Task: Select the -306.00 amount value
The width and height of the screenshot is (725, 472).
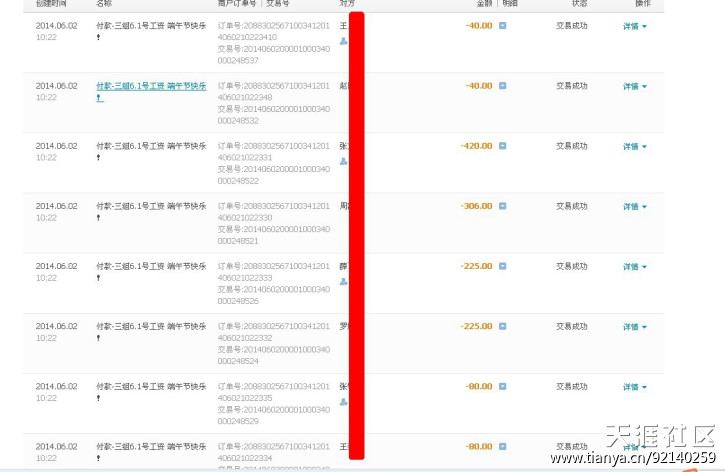Action: pos(476,206)
